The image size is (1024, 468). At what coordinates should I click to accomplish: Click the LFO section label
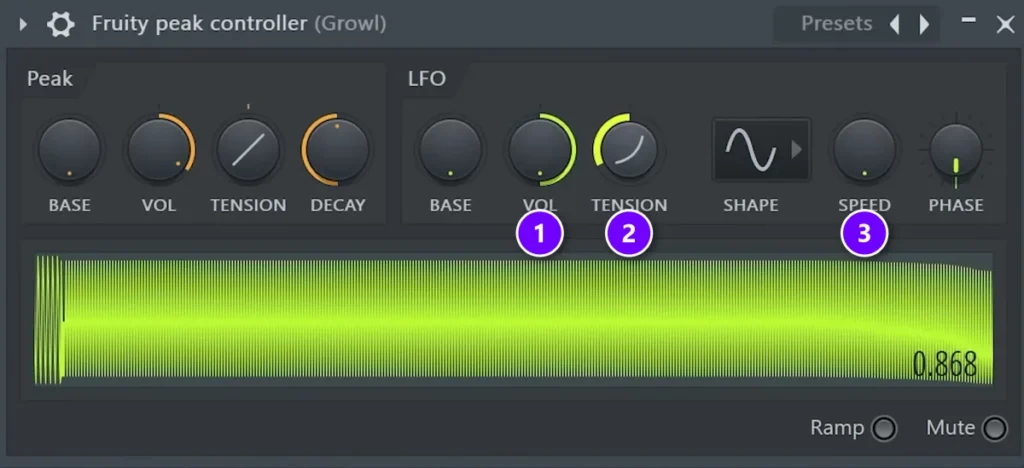coord(427,79)
